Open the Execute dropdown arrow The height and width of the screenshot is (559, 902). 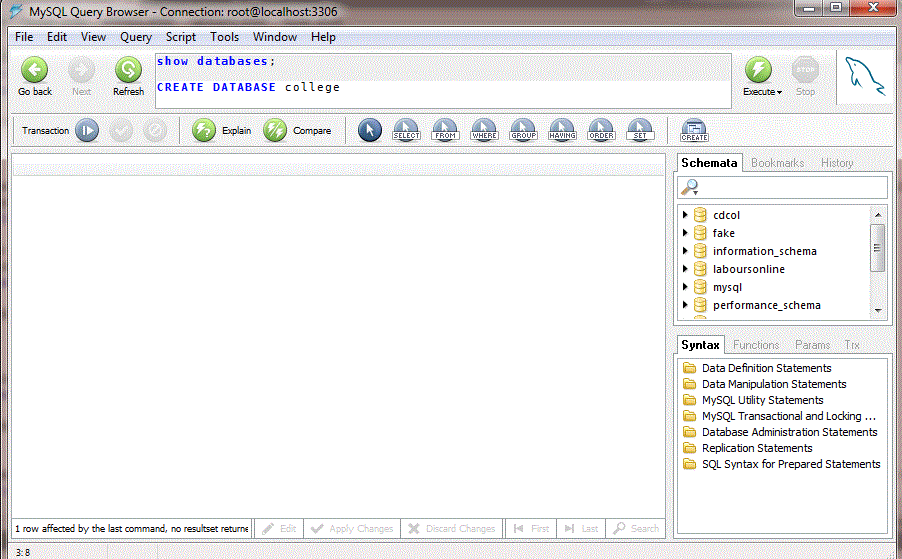coord(779,93)
